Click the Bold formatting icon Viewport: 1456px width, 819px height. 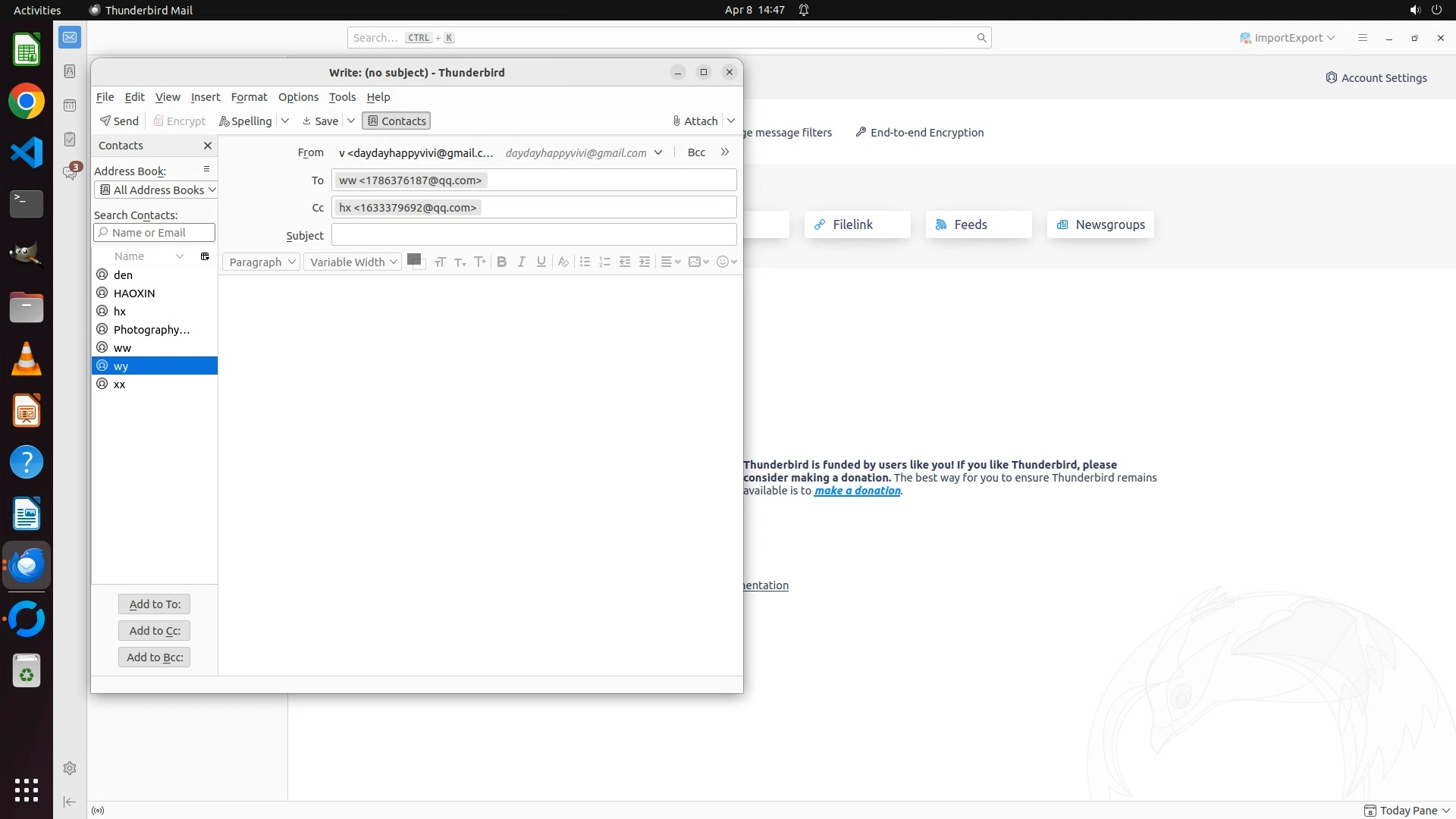tap(501, 262)
